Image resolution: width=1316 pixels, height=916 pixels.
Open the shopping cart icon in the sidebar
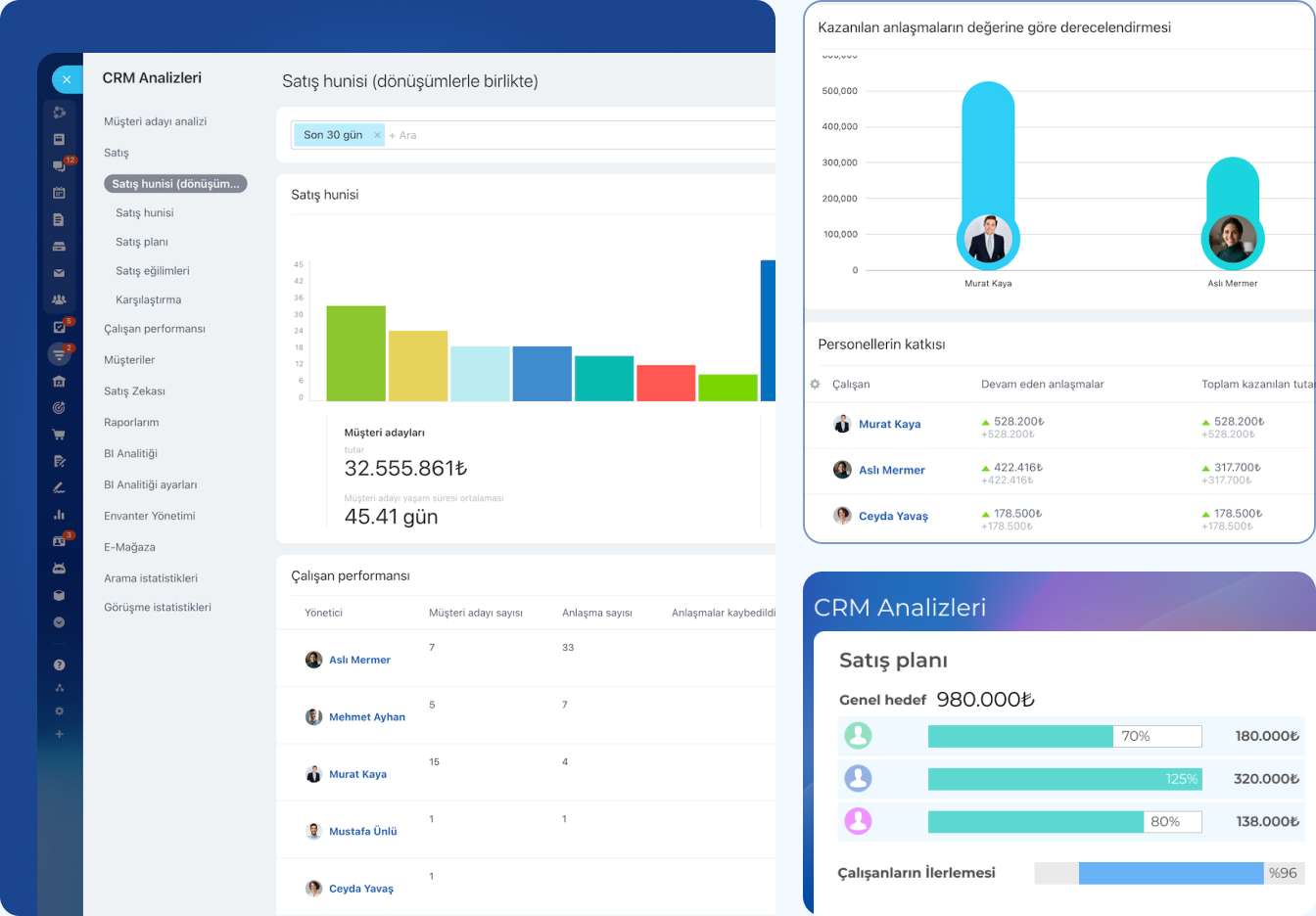(x=59, y=434)
